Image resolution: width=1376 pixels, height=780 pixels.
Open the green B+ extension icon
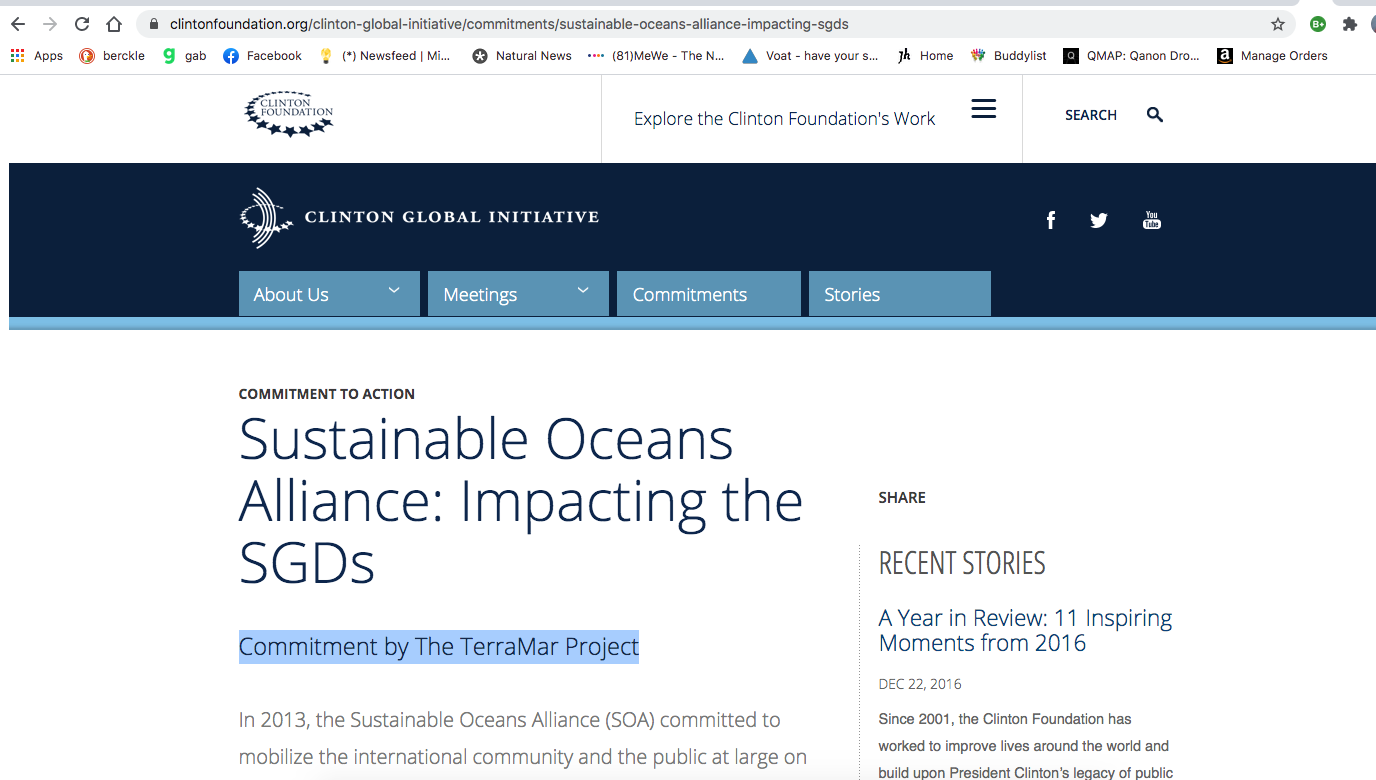[1318, 24]
